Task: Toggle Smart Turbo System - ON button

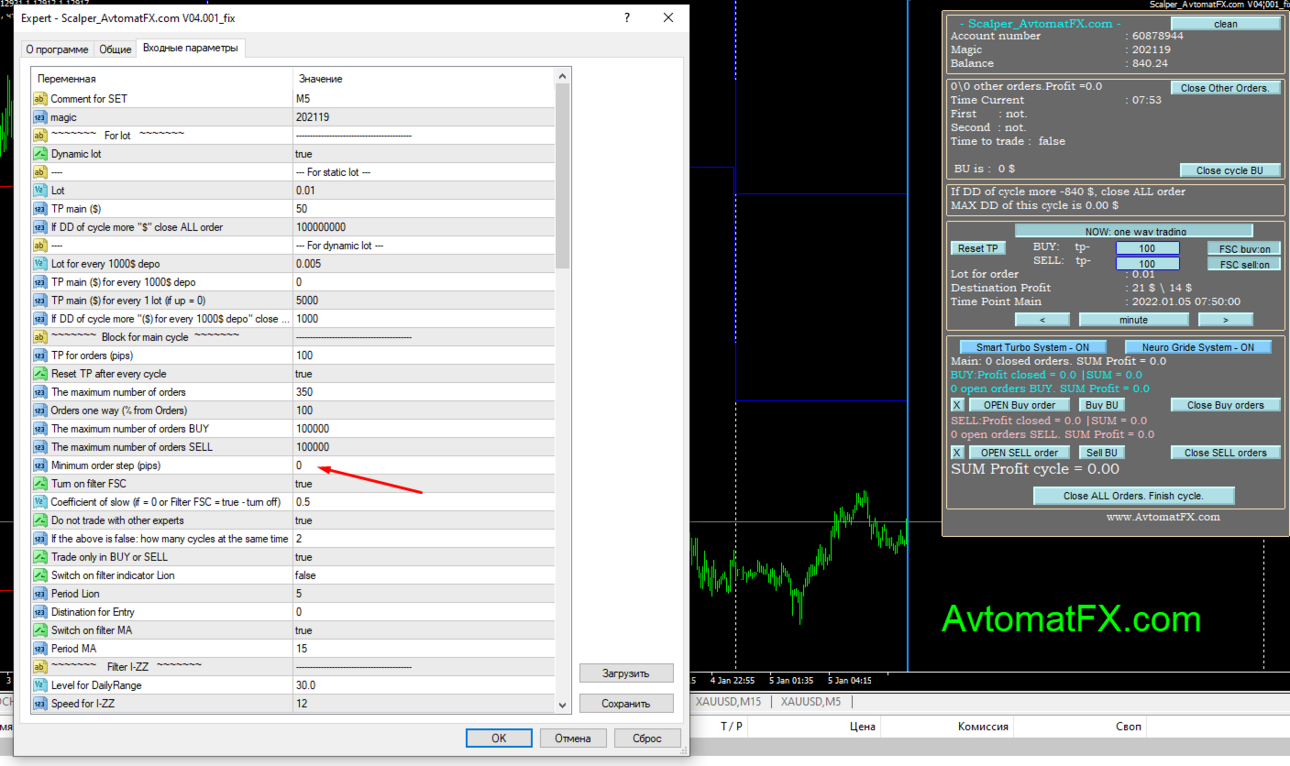Action: [x=1032, y=347]
